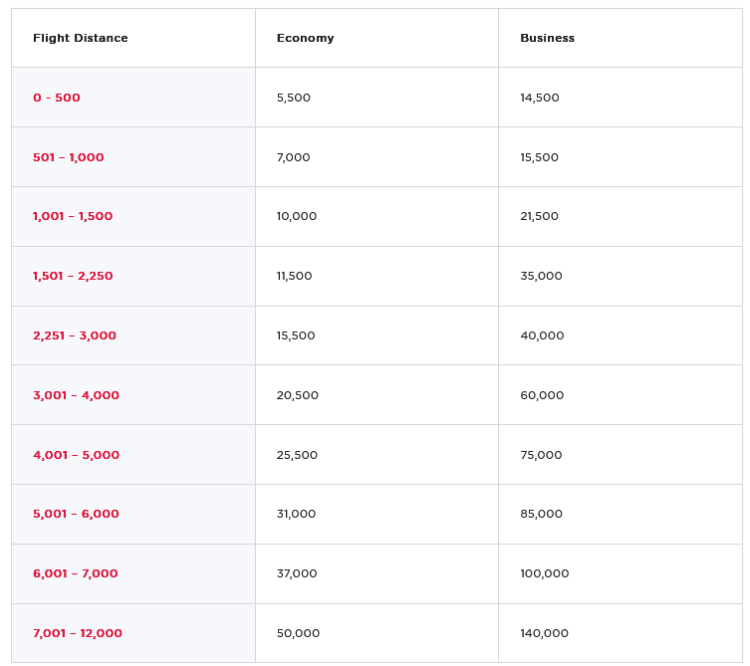Click the 25,500 economy value
This screenshot has height=666, width=750.
tap(297, 455)
